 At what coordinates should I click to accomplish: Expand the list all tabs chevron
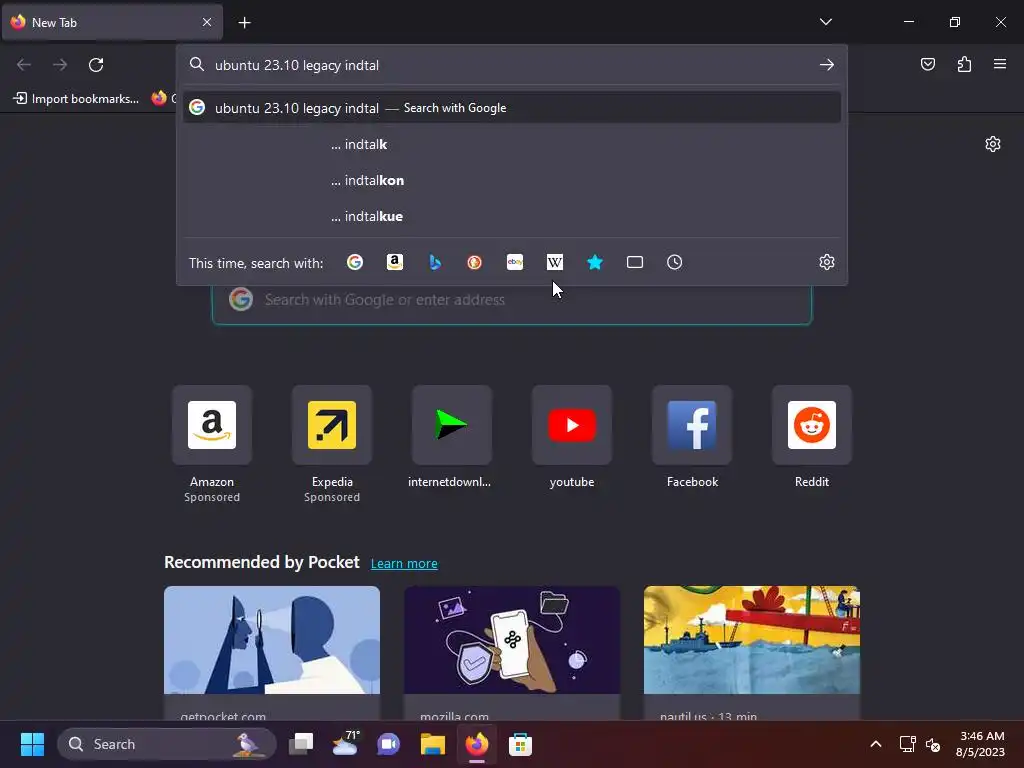(x=825, y=22)
